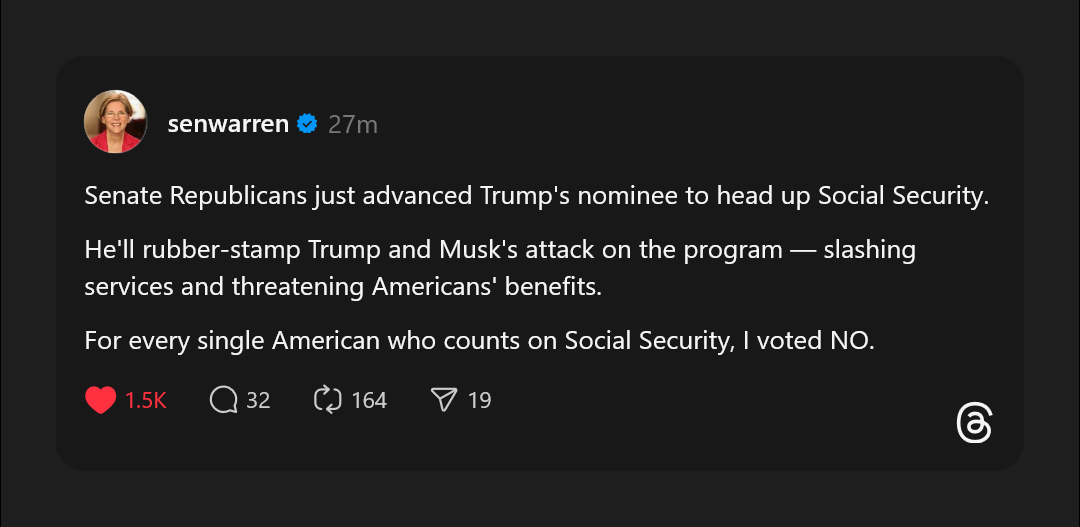Click the reply speech bubble icon
Viewport: 1080px width, 527px height.
coord(224,400)
